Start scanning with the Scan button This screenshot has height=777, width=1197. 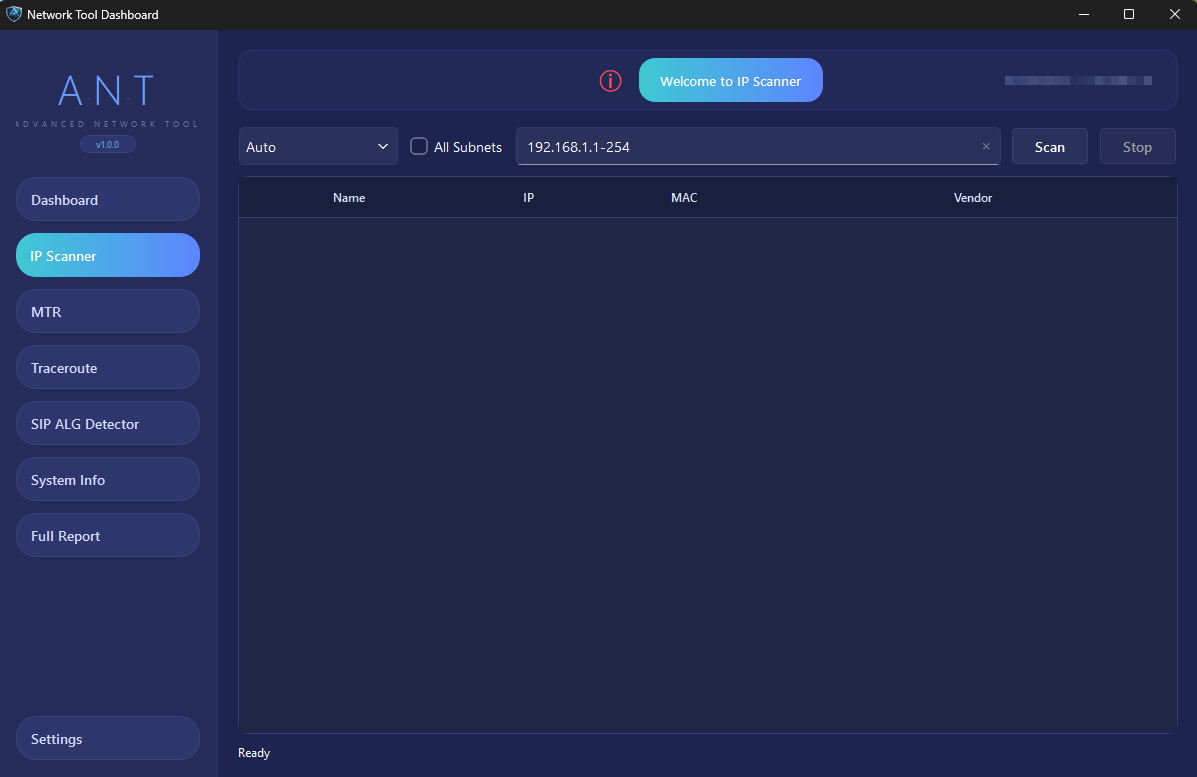[x=1049, y=146]
